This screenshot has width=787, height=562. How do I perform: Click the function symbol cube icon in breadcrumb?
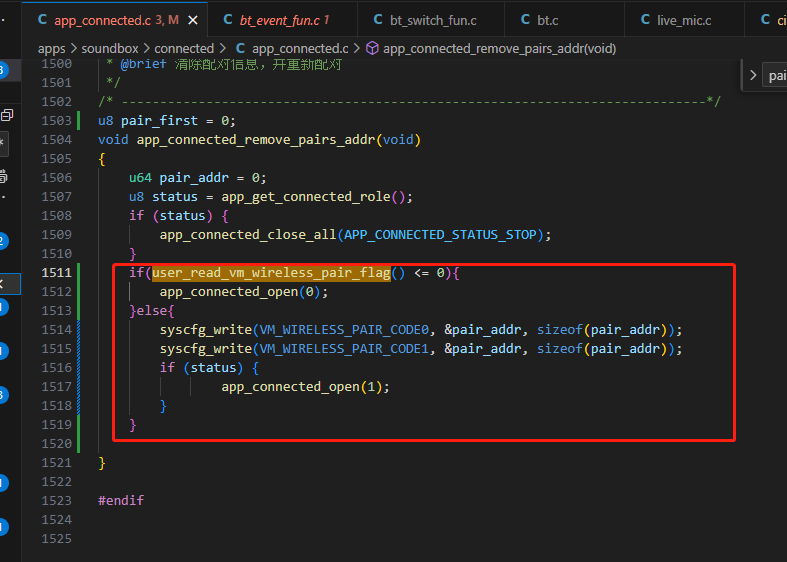372,48
